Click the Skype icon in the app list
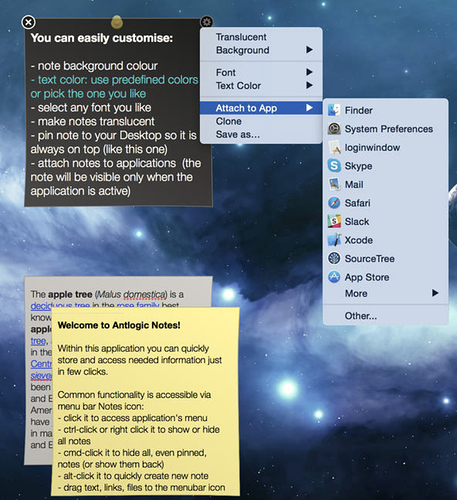457x500 pixels. [x=334, y=166]
